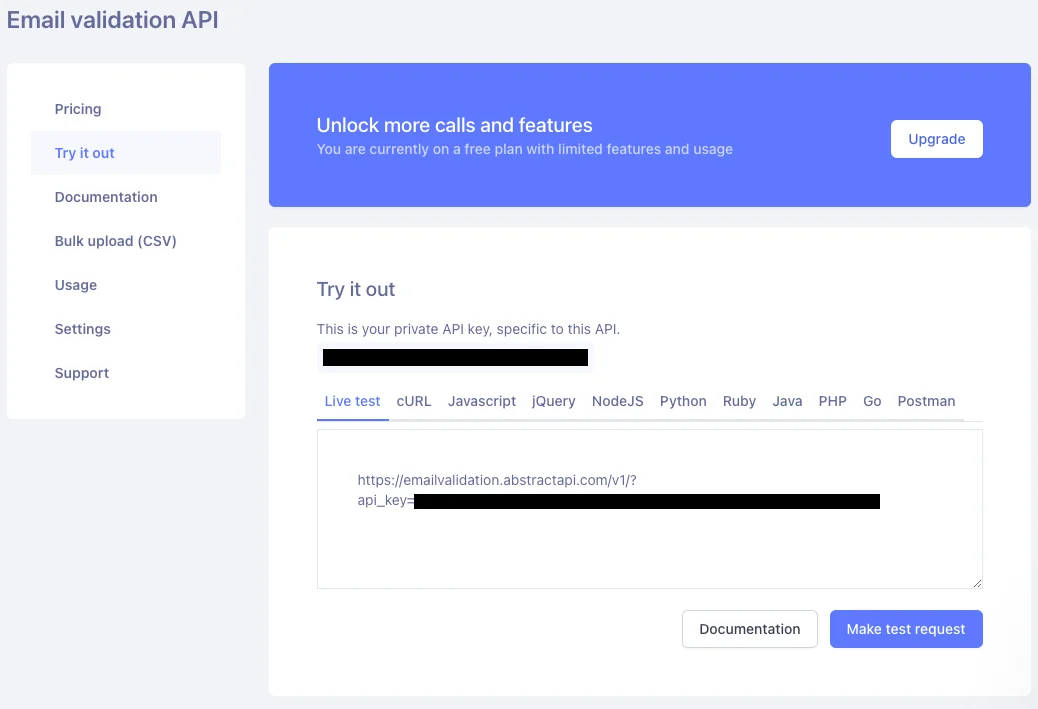Switch to the cURL tab
This screenshot has width=1038, height=709.
click(x=414, y=401)
